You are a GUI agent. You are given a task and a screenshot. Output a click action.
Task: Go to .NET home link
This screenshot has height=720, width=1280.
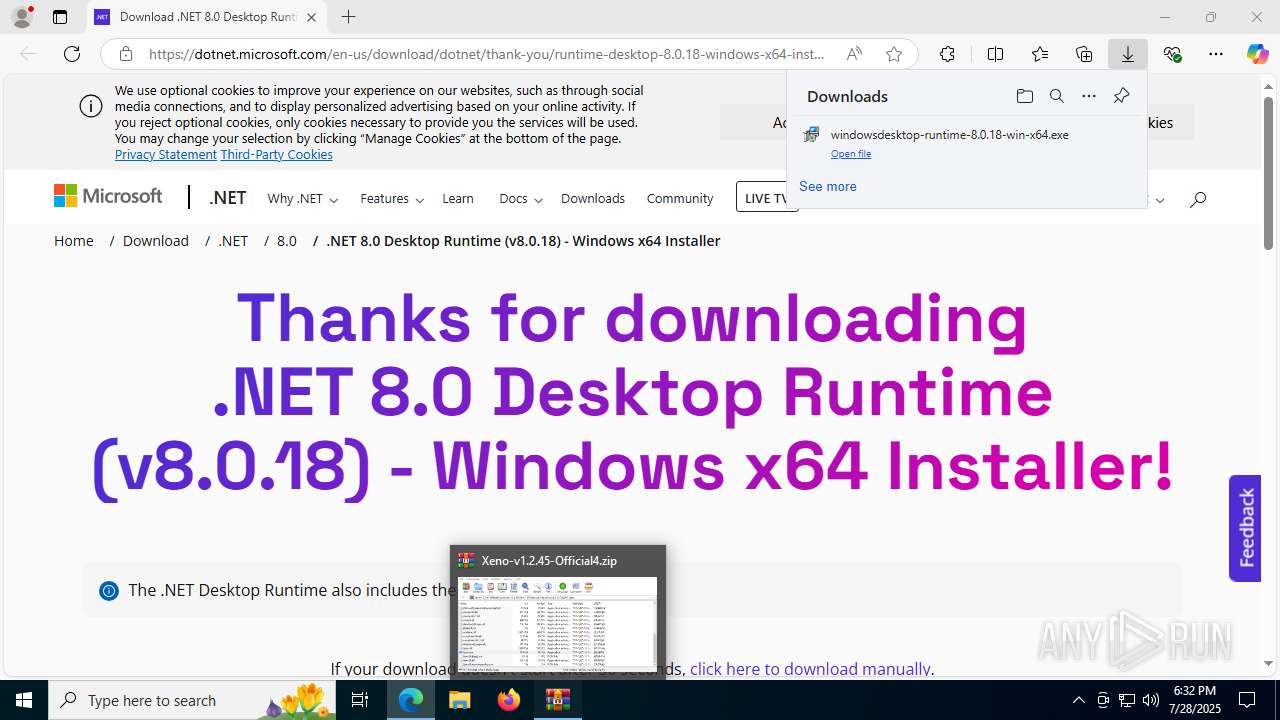pyautogui.click(x=228, y=198)
